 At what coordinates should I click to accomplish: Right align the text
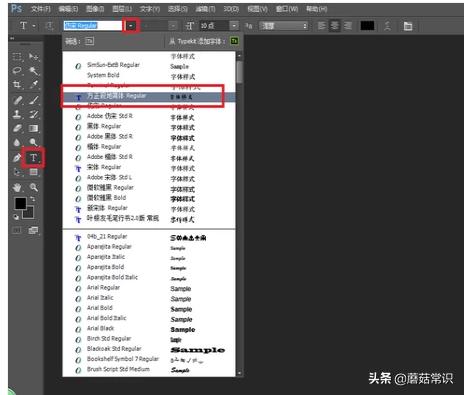[348, 26]
